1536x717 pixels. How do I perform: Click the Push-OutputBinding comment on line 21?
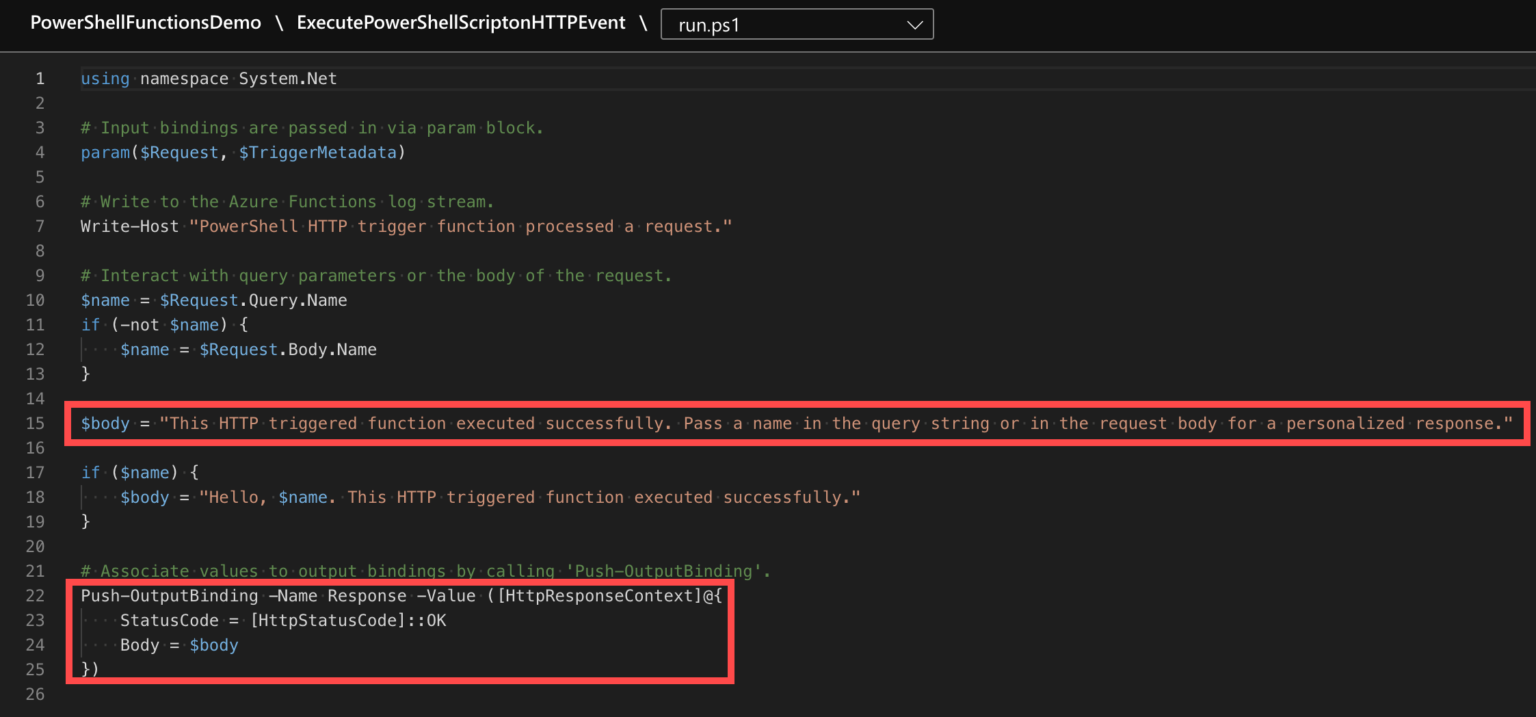click(x=426, y=571)
